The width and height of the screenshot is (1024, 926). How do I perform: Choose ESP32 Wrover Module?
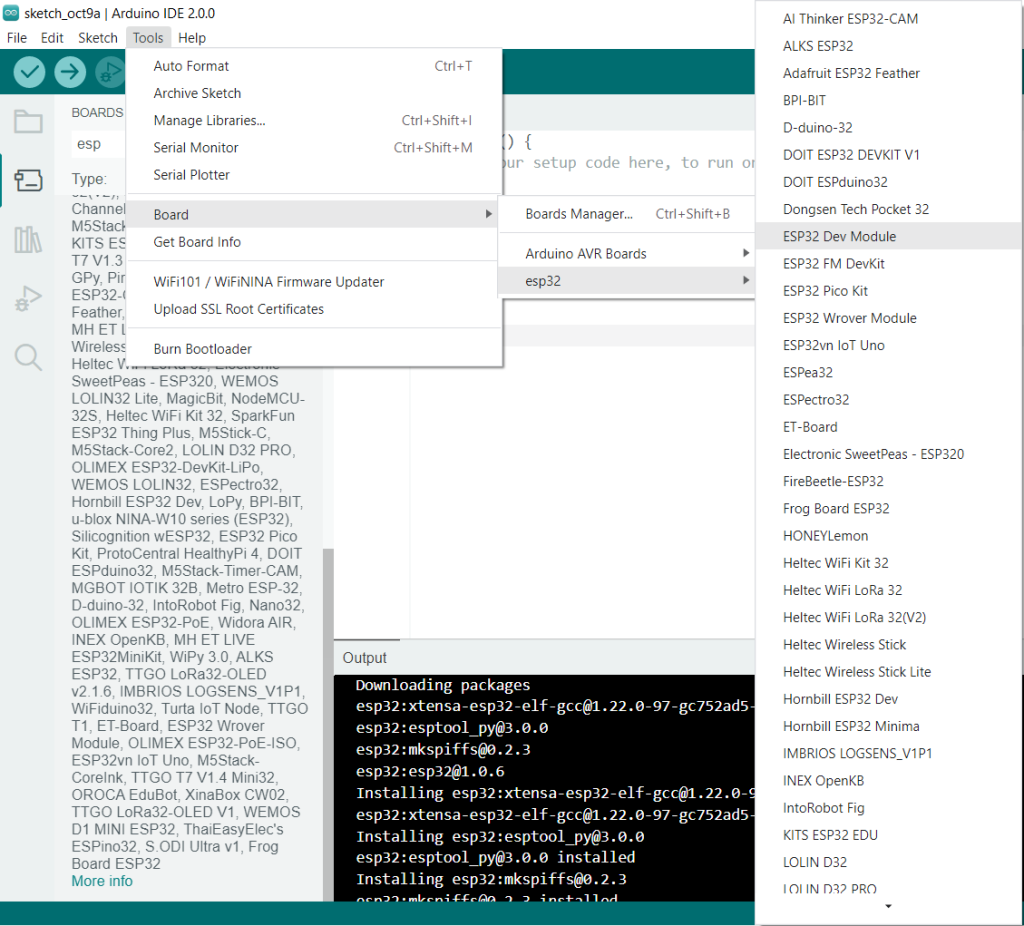coord(888,318)
